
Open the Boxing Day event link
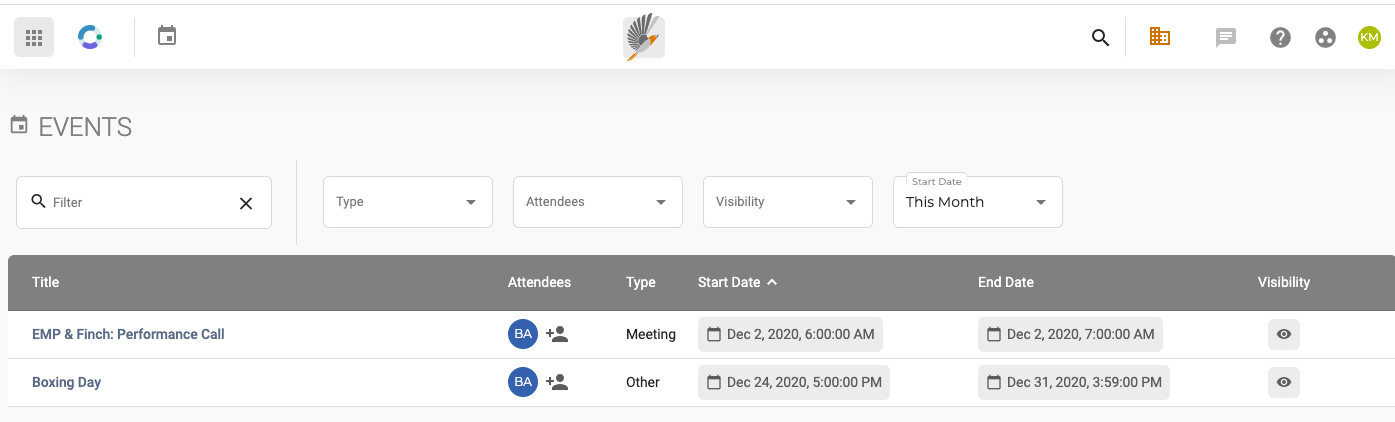tap(66, 382)
